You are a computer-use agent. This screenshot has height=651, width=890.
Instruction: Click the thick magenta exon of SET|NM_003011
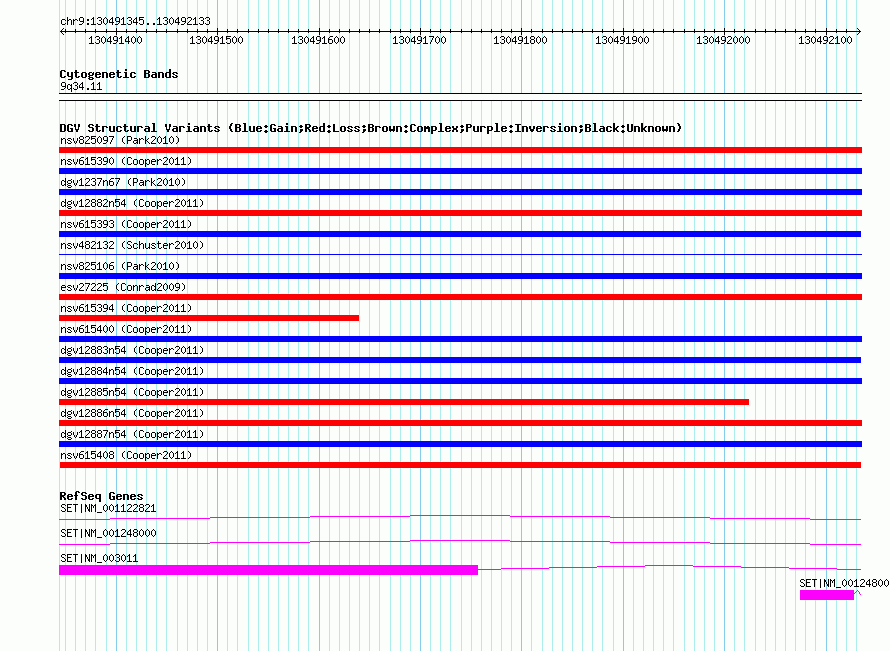[x=268, y=570]
